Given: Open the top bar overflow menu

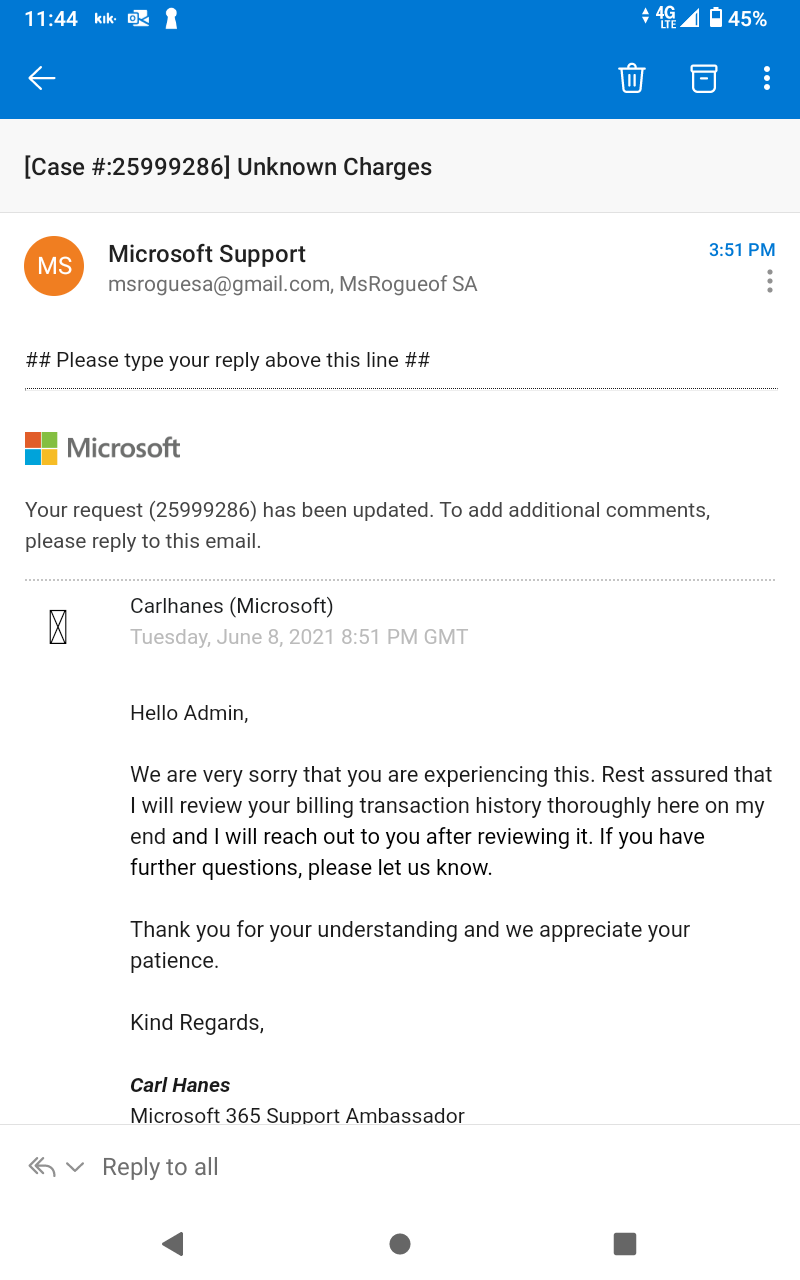Looking at the screenshot, I should [767, 78].
